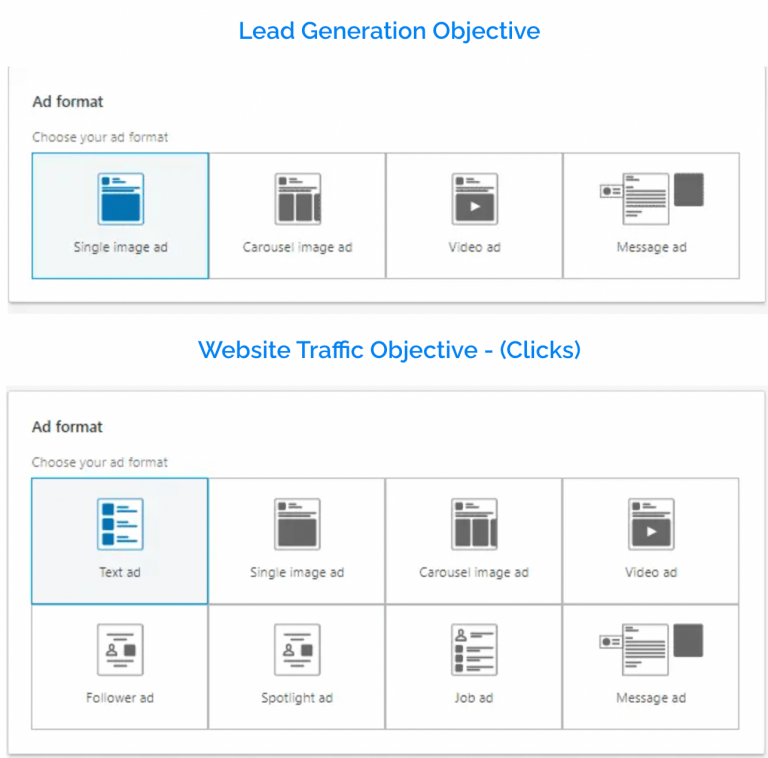This screenshot has width=768, height=758.
Task: Click the "Spotlight ad" label text
Action: click(x=297, y=698)
